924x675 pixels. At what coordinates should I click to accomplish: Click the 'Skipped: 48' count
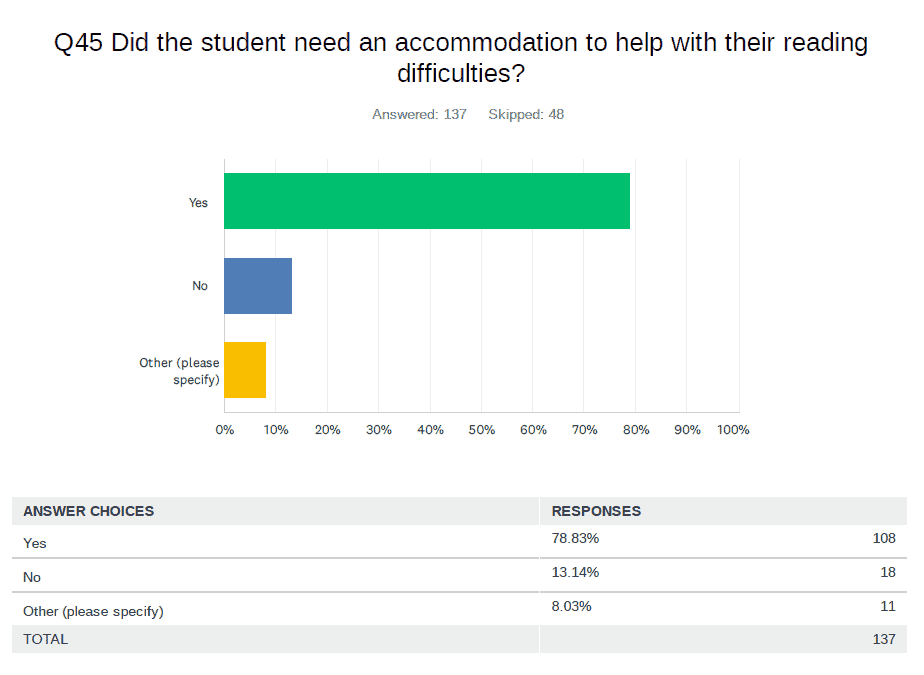526,114
